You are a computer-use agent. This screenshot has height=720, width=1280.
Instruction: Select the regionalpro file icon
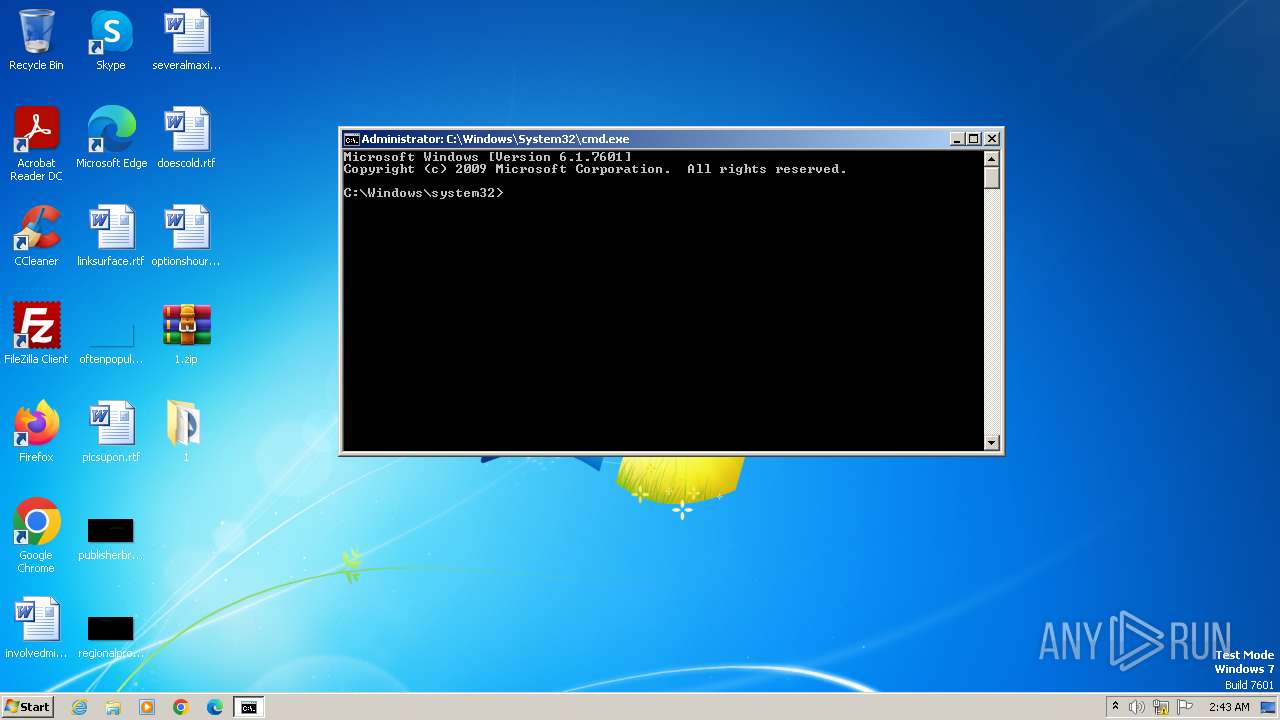[111, 636]
